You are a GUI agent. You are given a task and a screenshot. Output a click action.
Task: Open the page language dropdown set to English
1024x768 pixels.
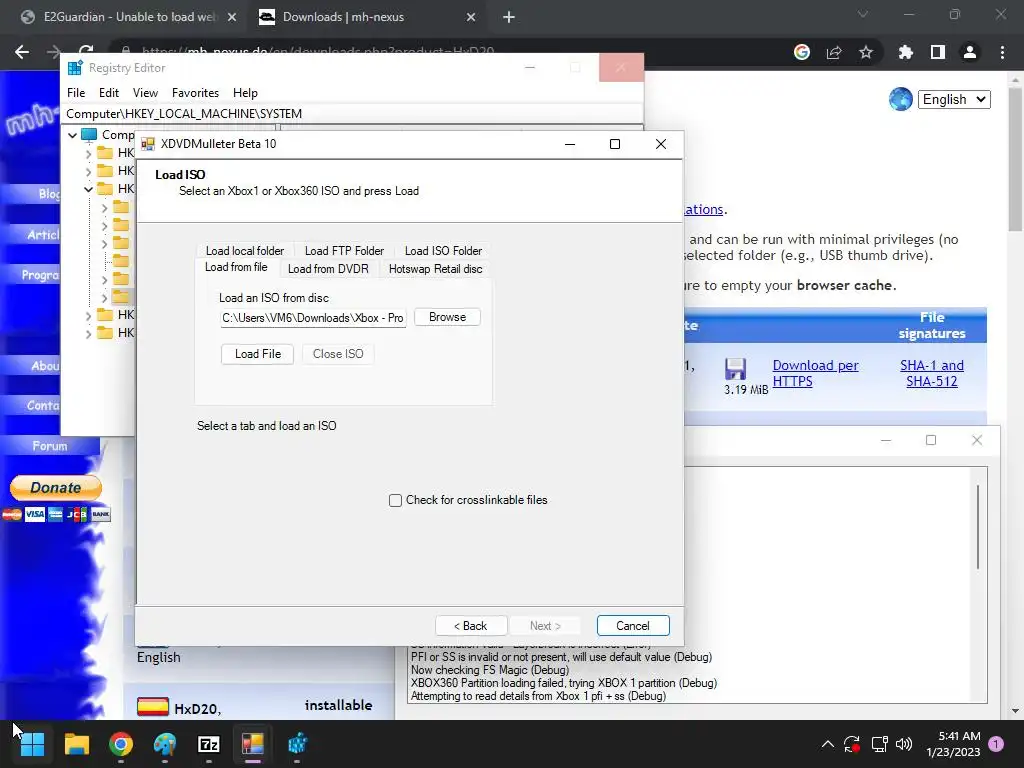point(954,99)
